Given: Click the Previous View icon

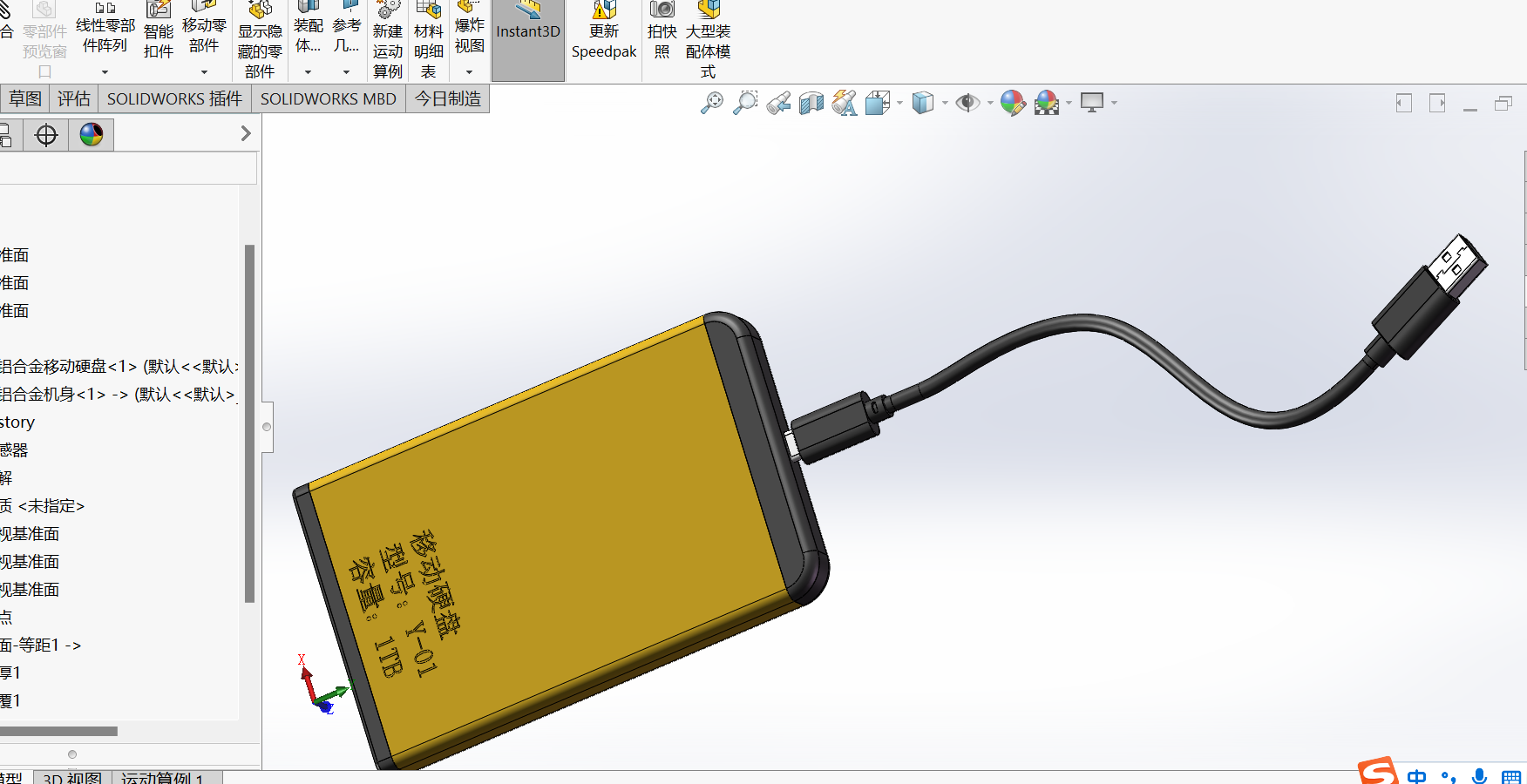Looking at the screenshot, I should [778, 103].
